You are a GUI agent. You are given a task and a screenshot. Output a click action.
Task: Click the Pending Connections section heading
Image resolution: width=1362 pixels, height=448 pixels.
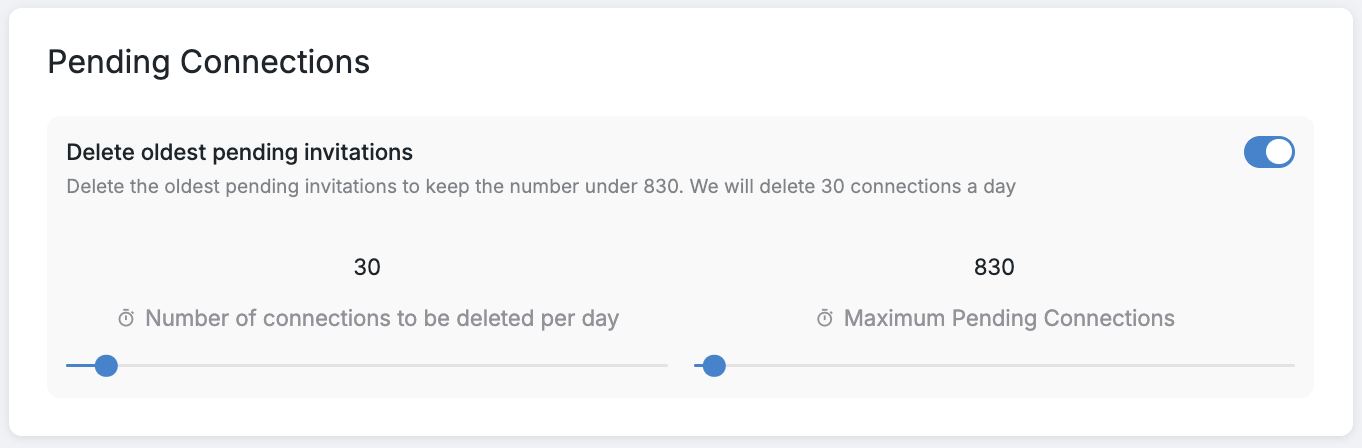click(x=209, y=62)
